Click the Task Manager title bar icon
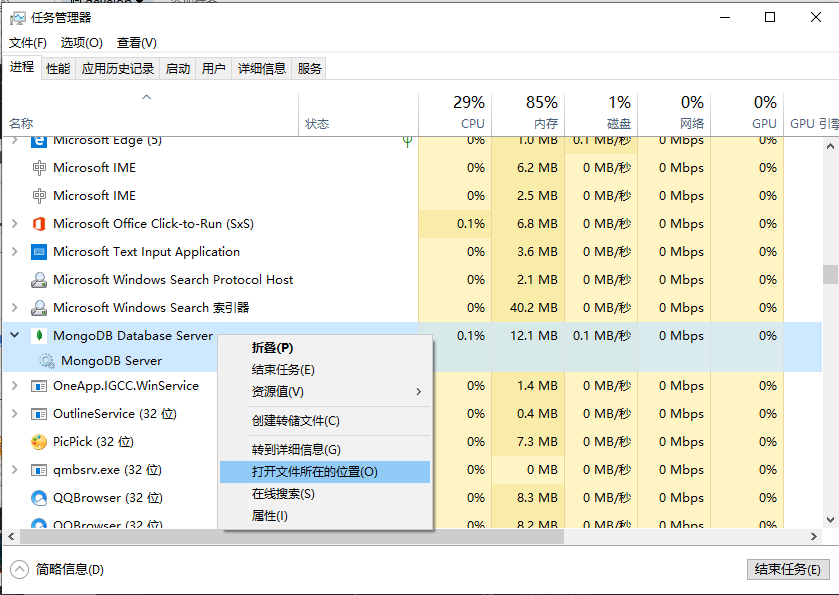Screen dimensions: 839x595 point(17,18)
